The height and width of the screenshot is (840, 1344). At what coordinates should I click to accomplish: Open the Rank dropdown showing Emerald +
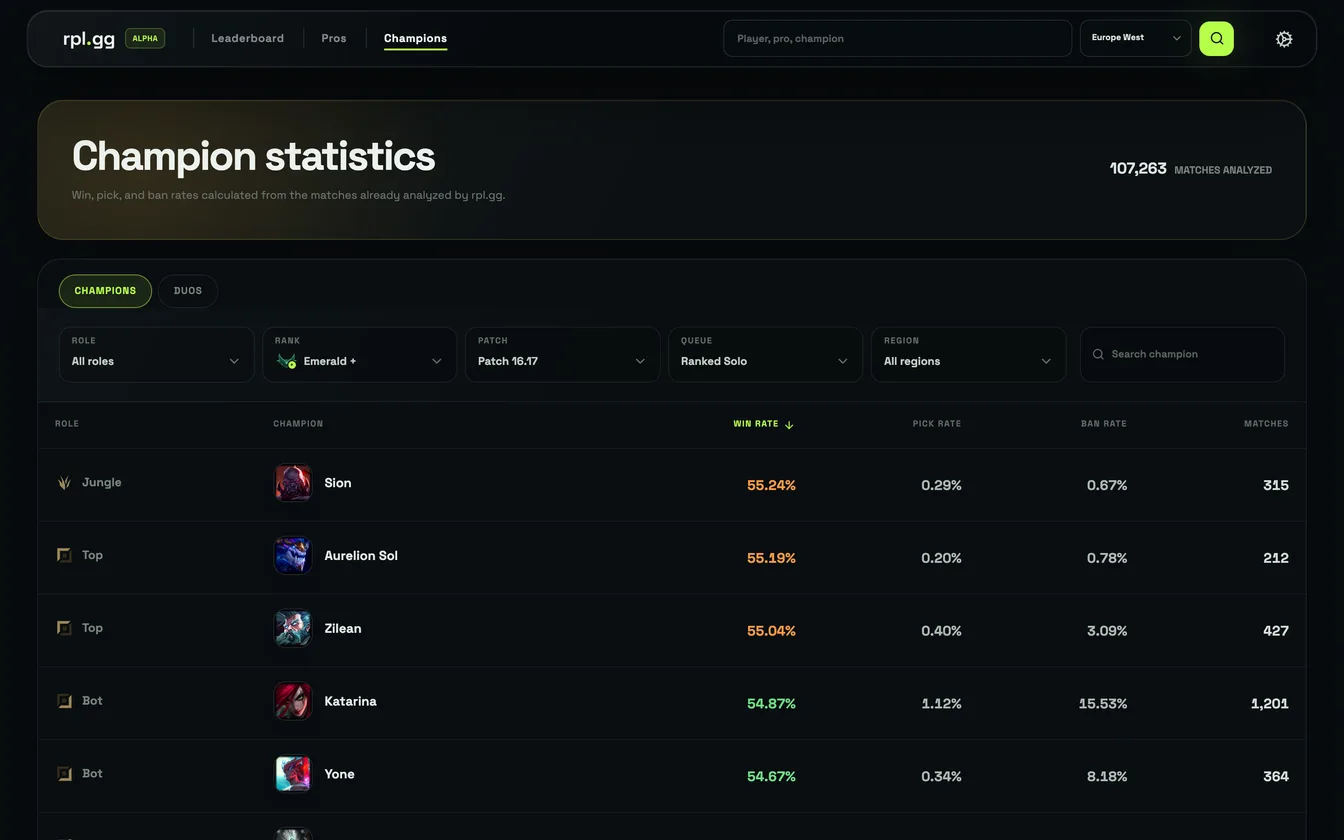click(359, 354)
